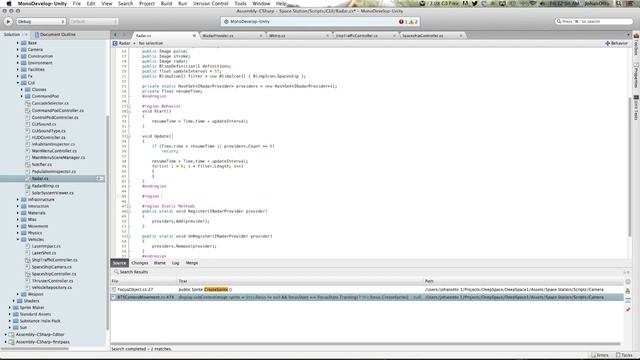The width and height of the screenshot is (640, 360).
Task: Open the Default runtime target dropdown
Action: click(x=93, y=21)
